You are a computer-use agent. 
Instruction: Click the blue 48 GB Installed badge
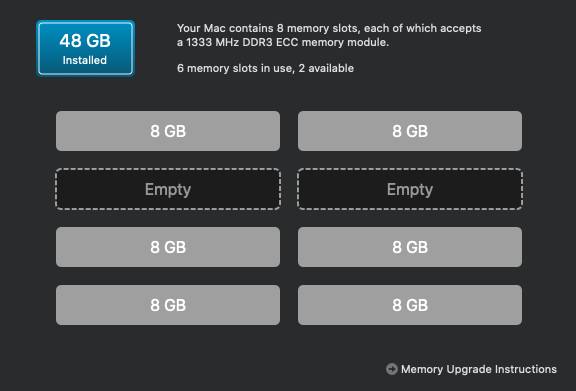[x=86, y=49]
